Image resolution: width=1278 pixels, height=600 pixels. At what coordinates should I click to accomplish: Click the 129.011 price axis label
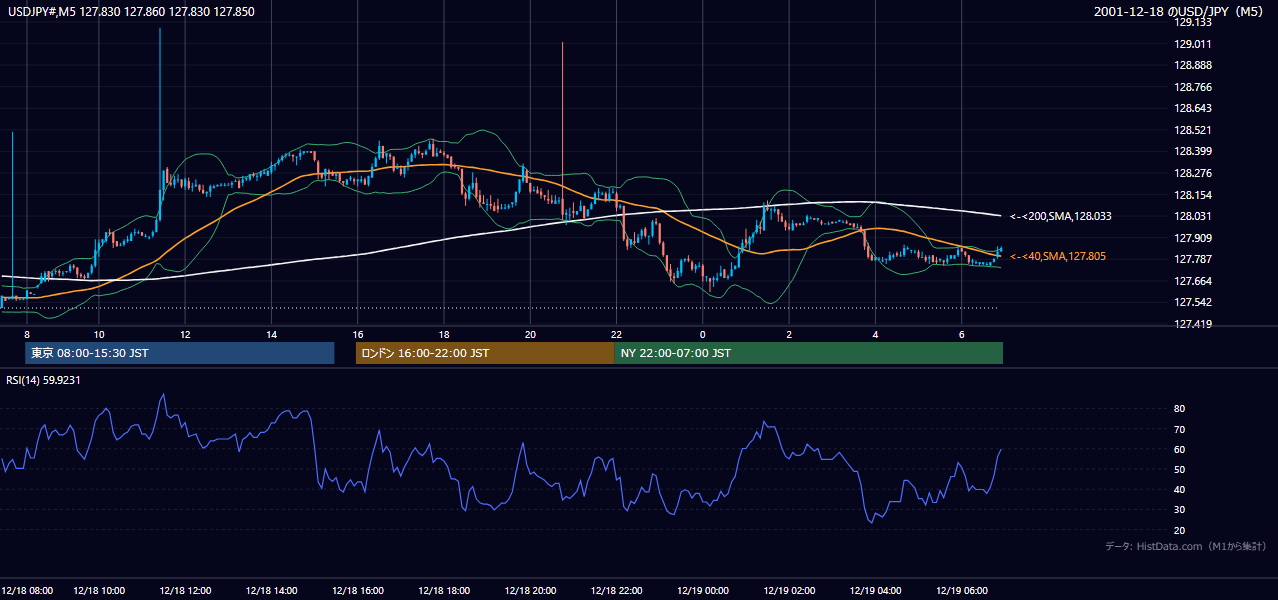pyautogui.click(x=1193, y=44)
